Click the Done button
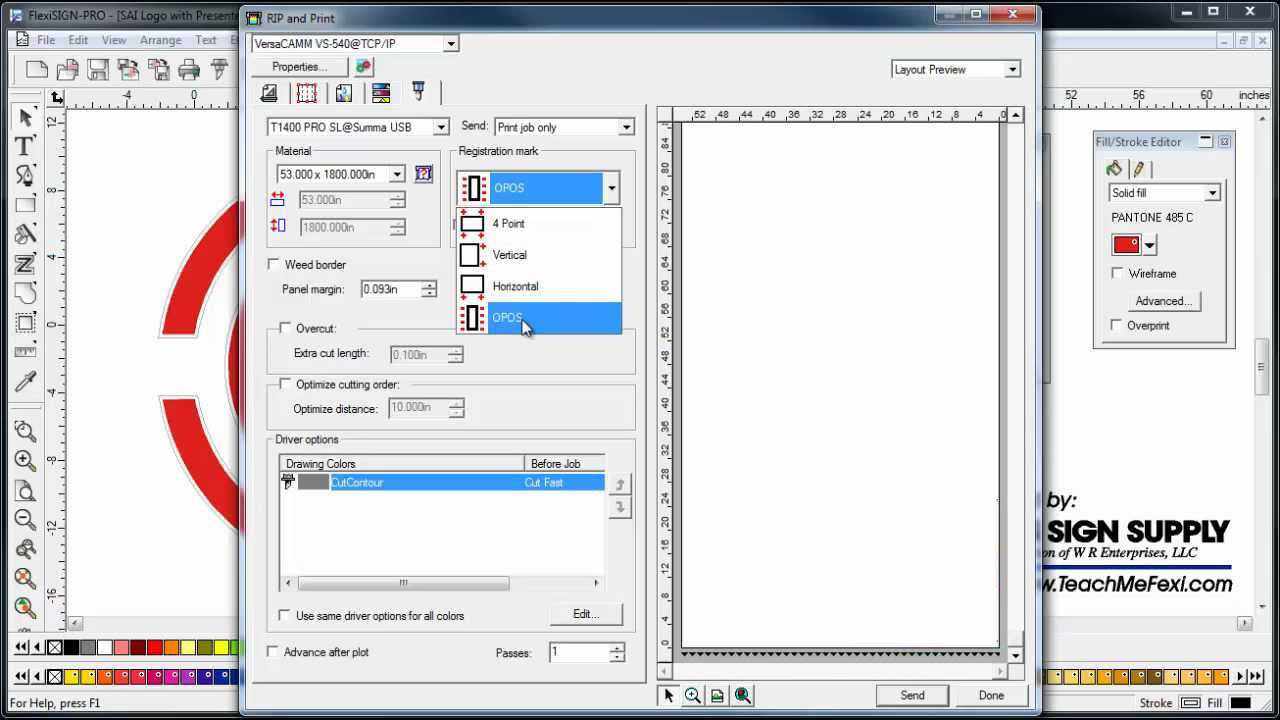The image size is (1280, 720). pos(991,695)
